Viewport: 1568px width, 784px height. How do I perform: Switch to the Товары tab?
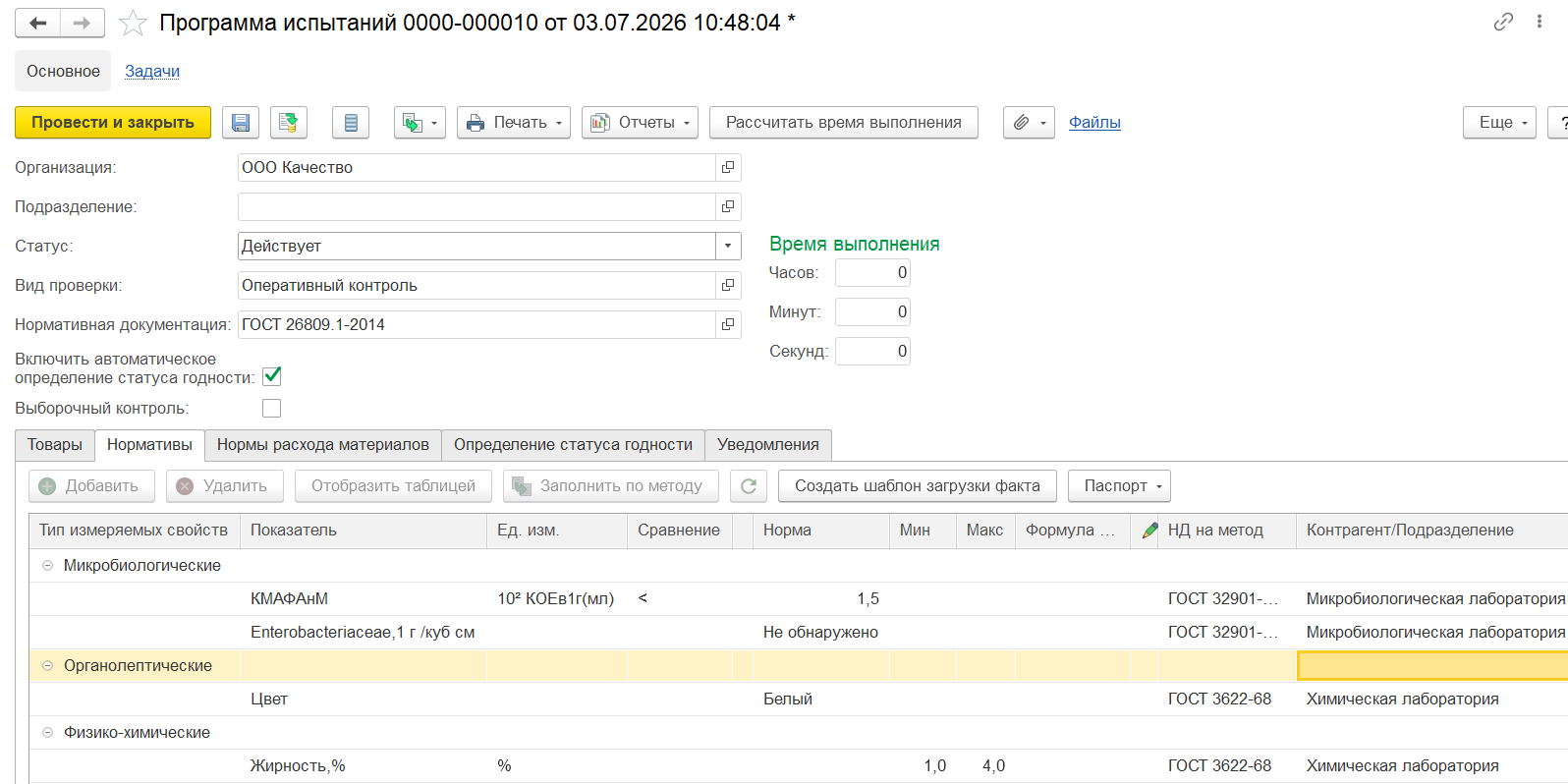pyautogui.click(x=55, y=445)
